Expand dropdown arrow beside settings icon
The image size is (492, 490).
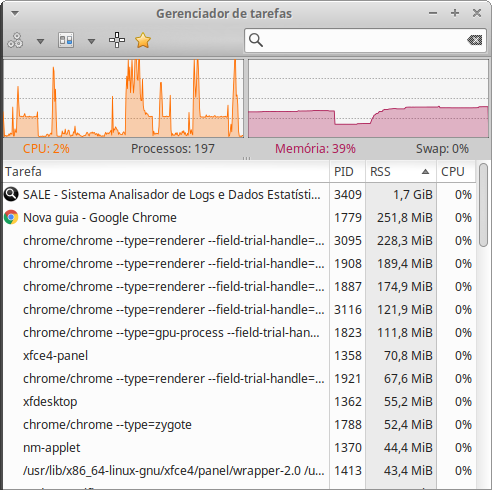pos(91,41)
